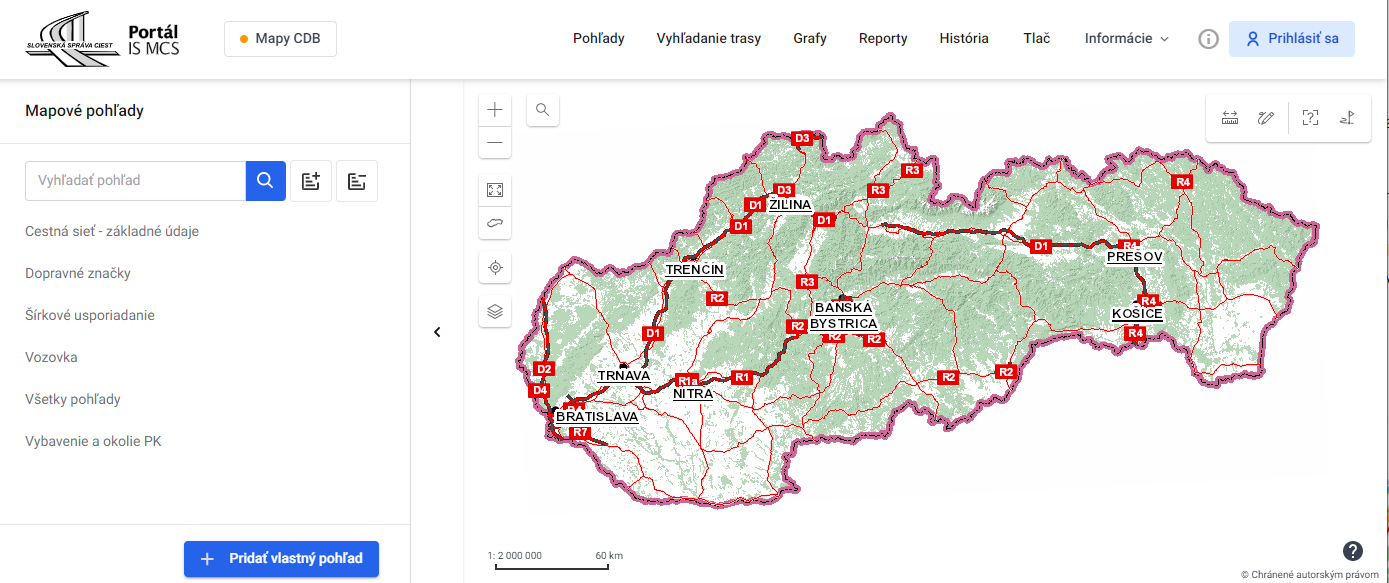Open the Vyhľadanie trasy menu item
Viewport: 1389px width, 583px height.
coord(708,39)
